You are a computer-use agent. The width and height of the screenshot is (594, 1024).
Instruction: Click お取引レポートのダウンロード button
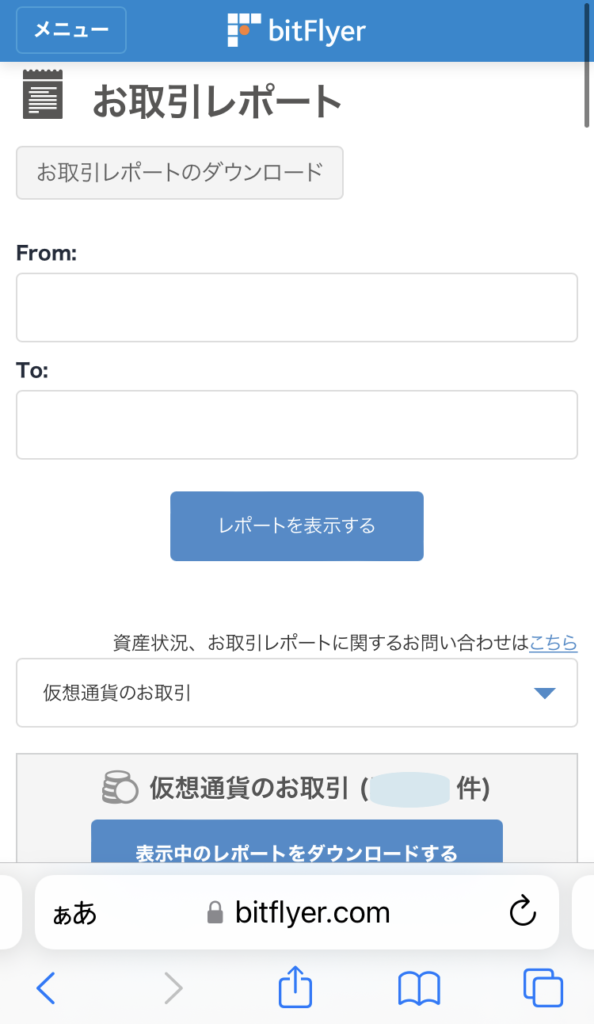(180, 172)
